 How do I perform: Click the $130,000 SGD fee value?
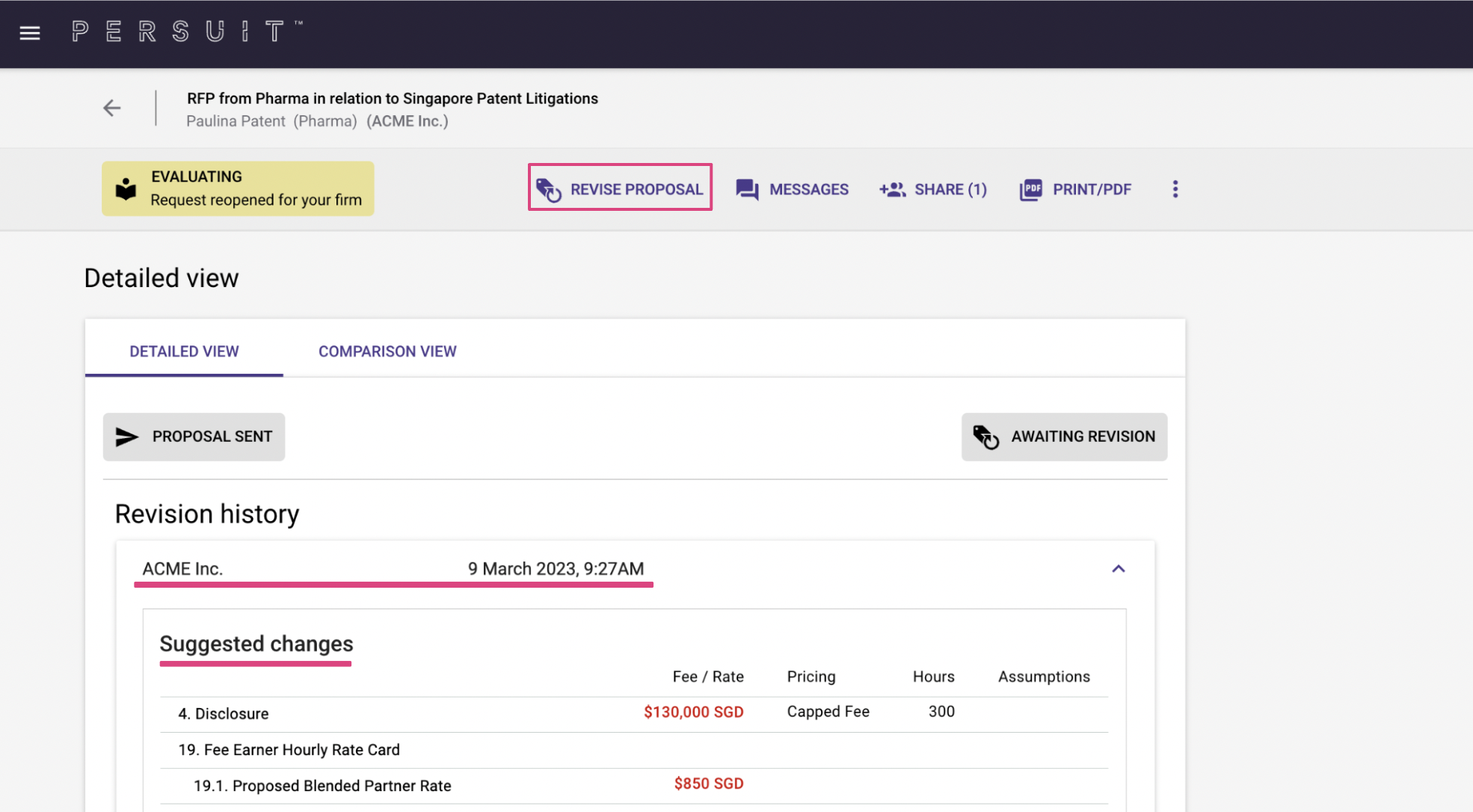[694, 712]
